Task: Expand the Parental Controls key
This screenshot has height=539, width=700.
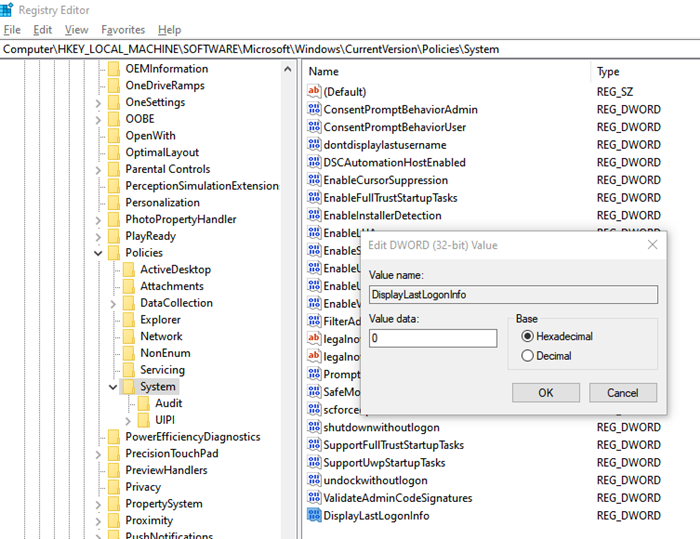Action: point(98,170)
